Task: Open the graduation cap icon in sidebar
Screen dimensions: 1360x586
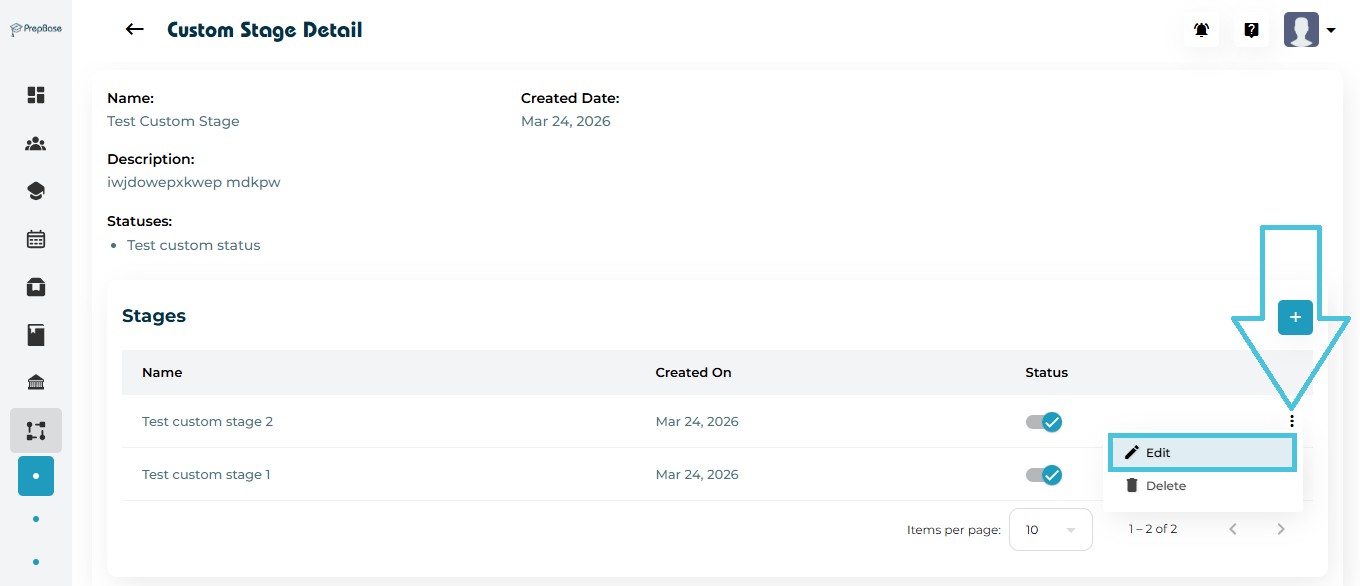Action: point(36,191)
